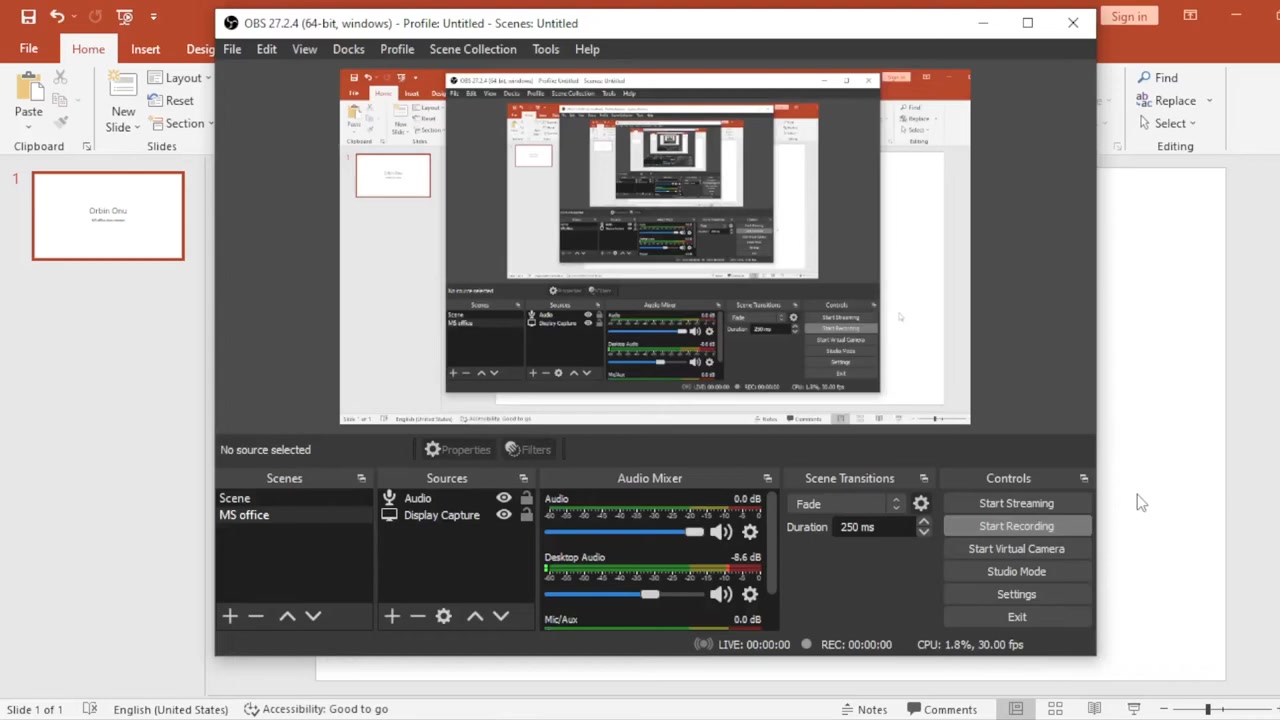Move the source down in Sources list

coord(501,616)
